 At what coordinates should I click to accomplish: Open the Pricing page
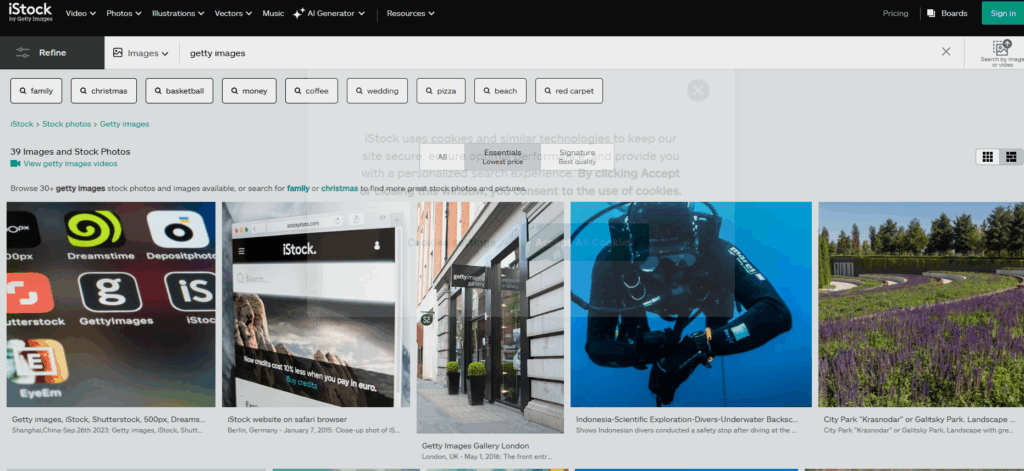[x=895, y=13]
